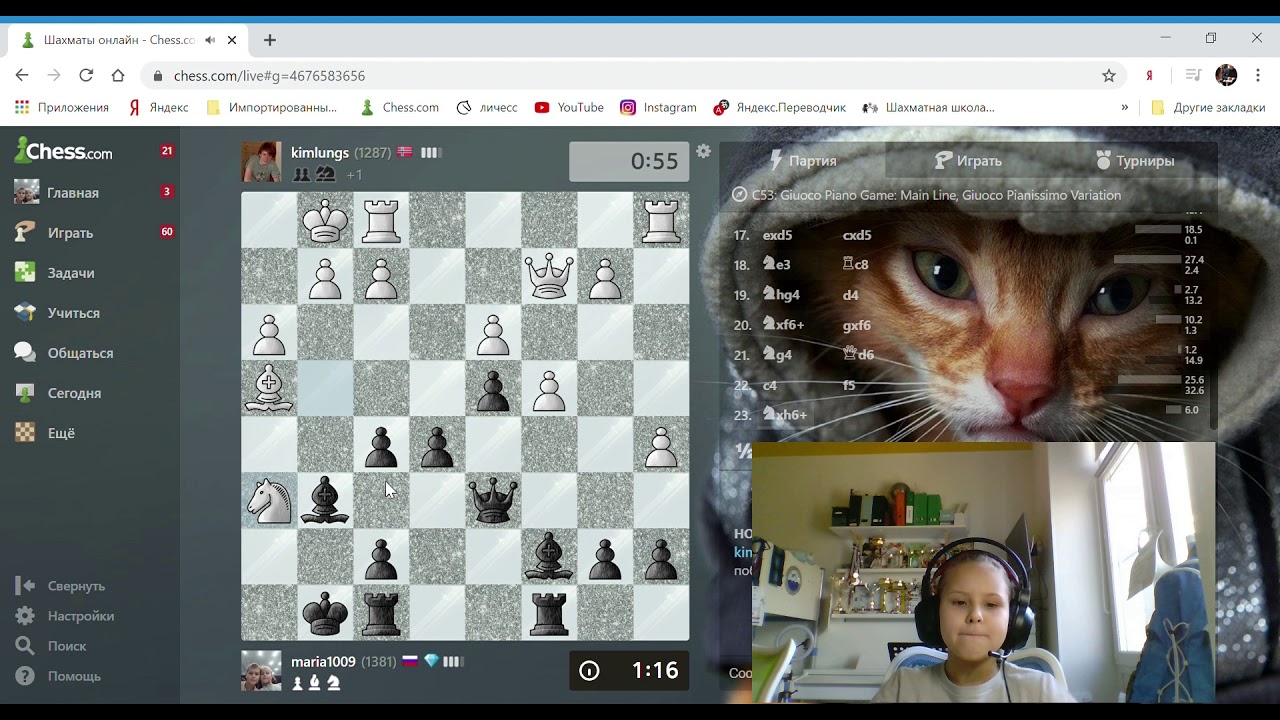This screenshot has width=1280, height=720.
Task: Open the Chess.com logo home link
Action: click(64, 152)
